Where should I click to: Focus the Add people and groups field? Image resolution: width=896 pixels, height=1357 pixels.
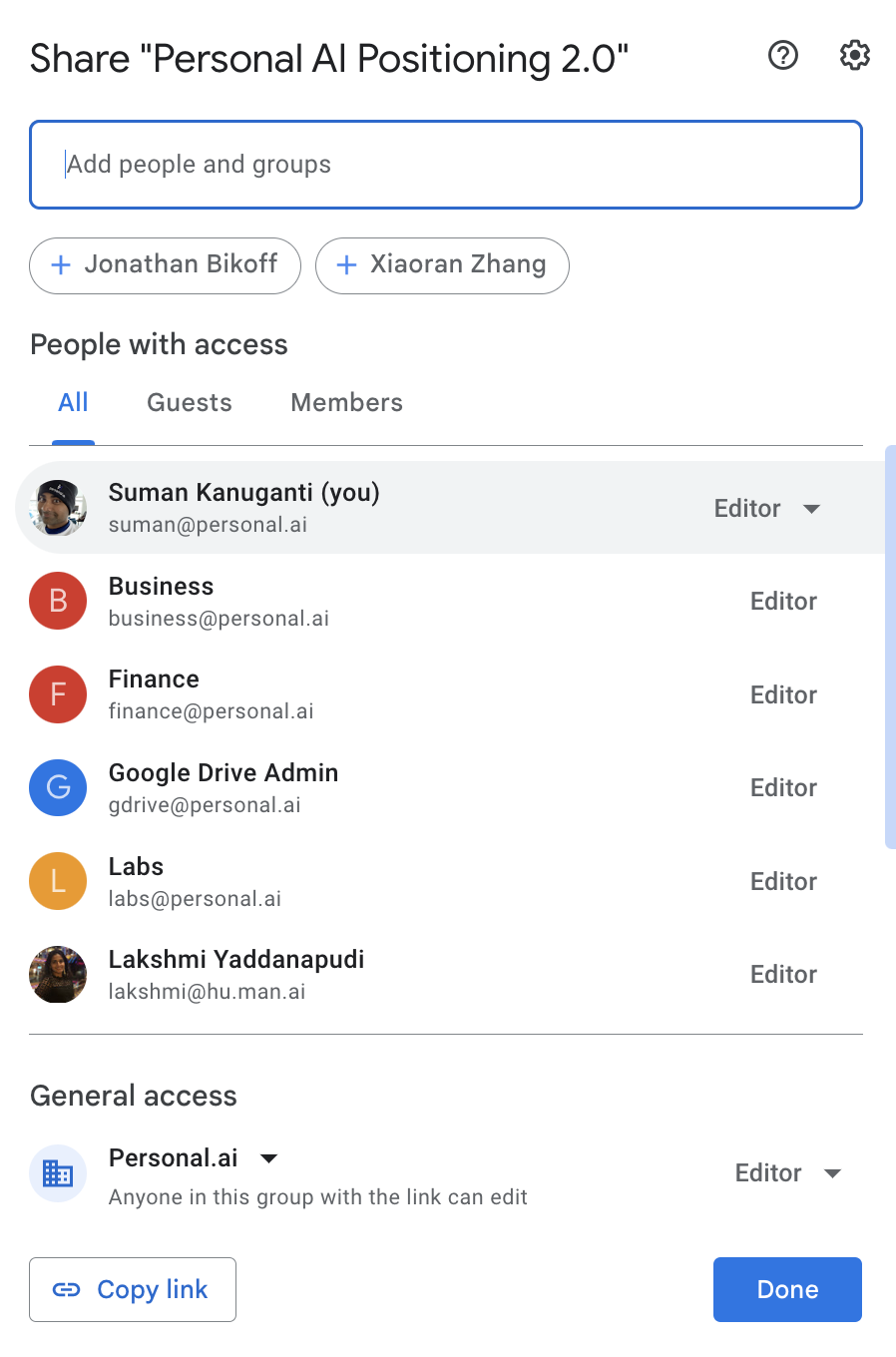tap(446, 165)
